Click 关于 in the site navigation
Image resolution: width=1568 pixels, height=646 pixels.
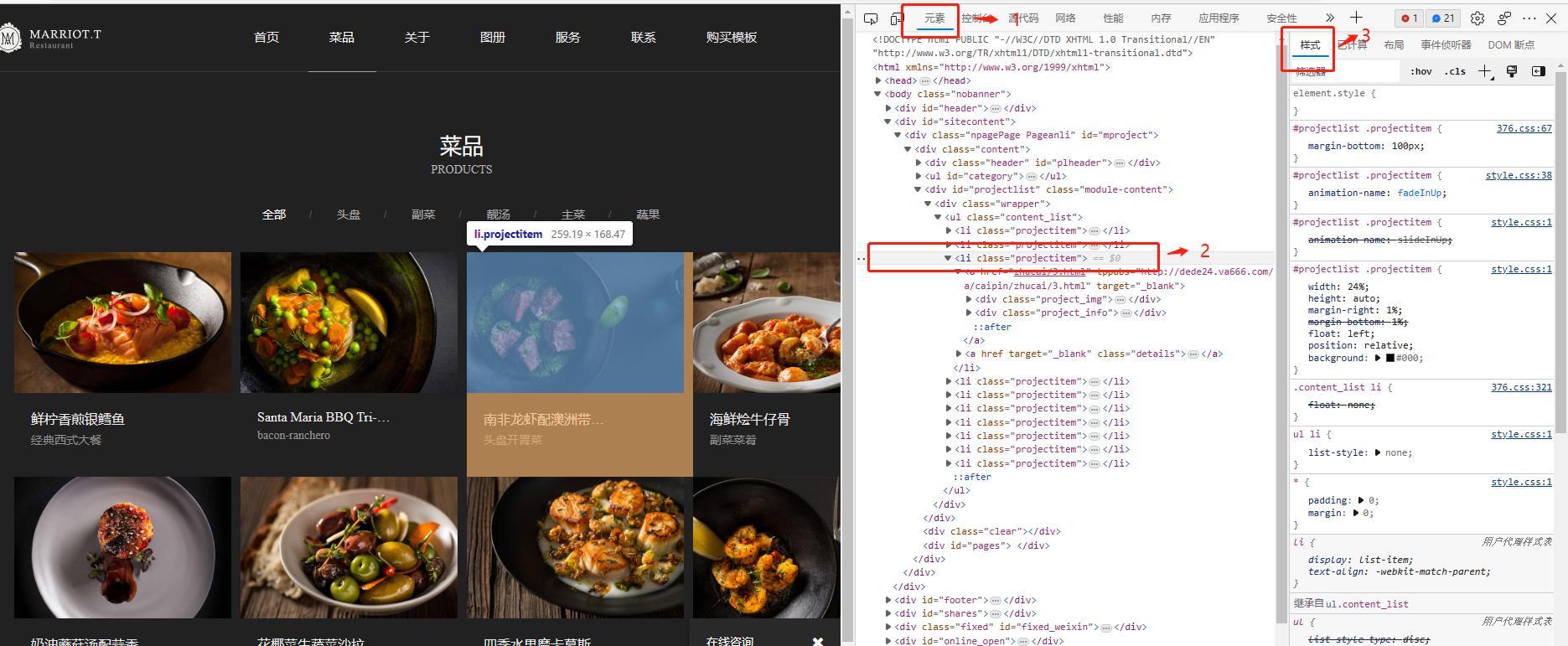(417, 37)
